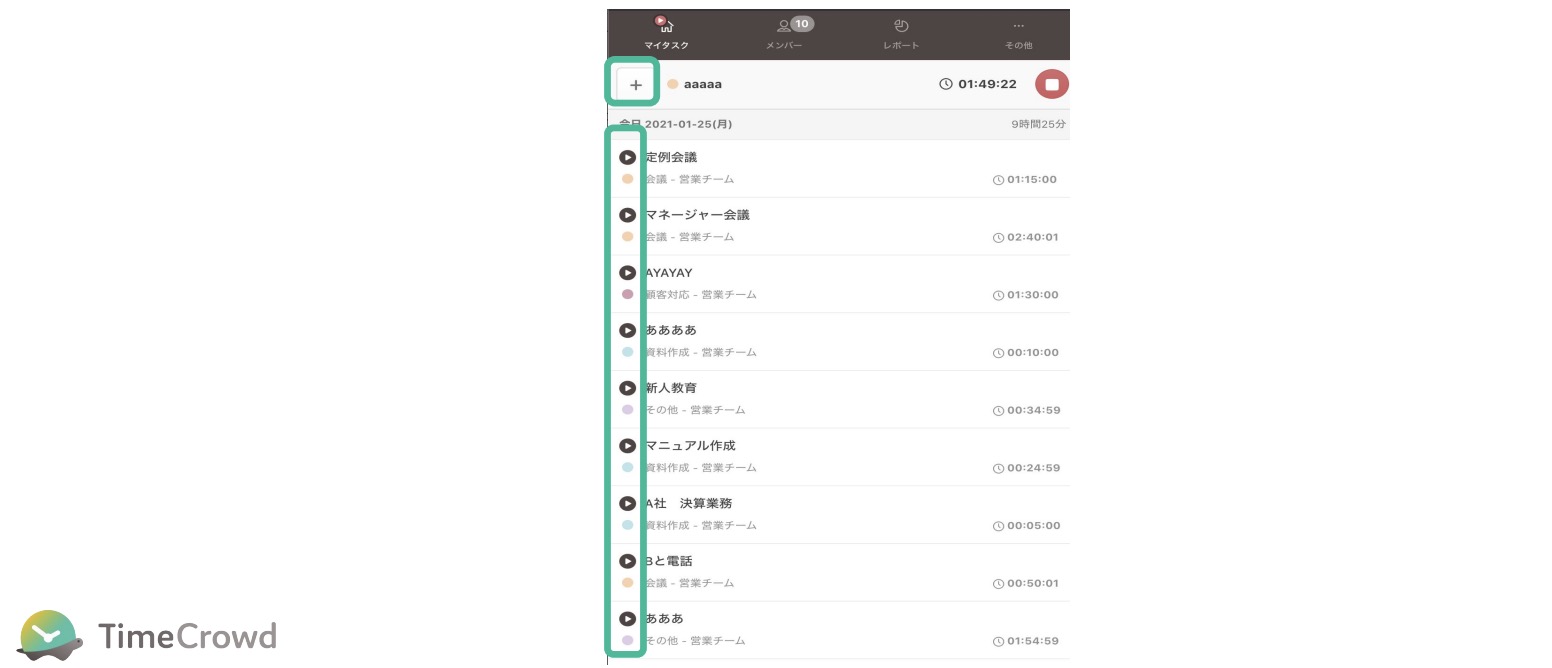Start the 新人教育 task timer
This screenshot has height=668, width=1552.
(x=627, y=388)
